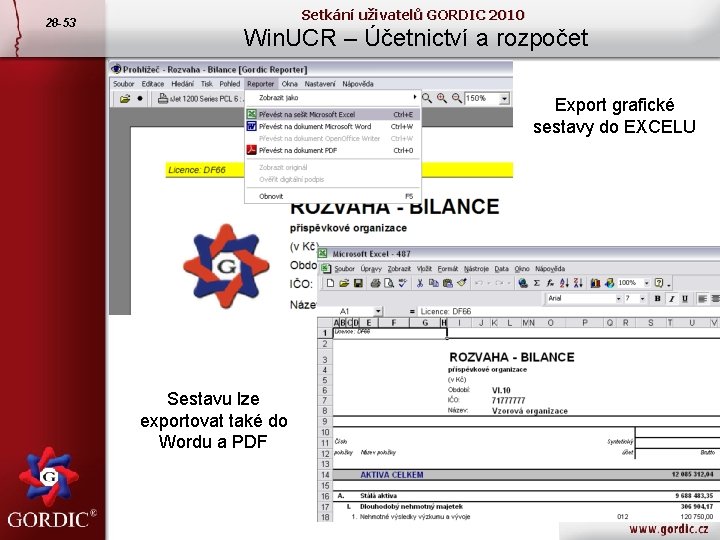Open the Excel 100% zoom dropdown
Image resolution: width=720 pixels, height=540 pixels.
647,283
